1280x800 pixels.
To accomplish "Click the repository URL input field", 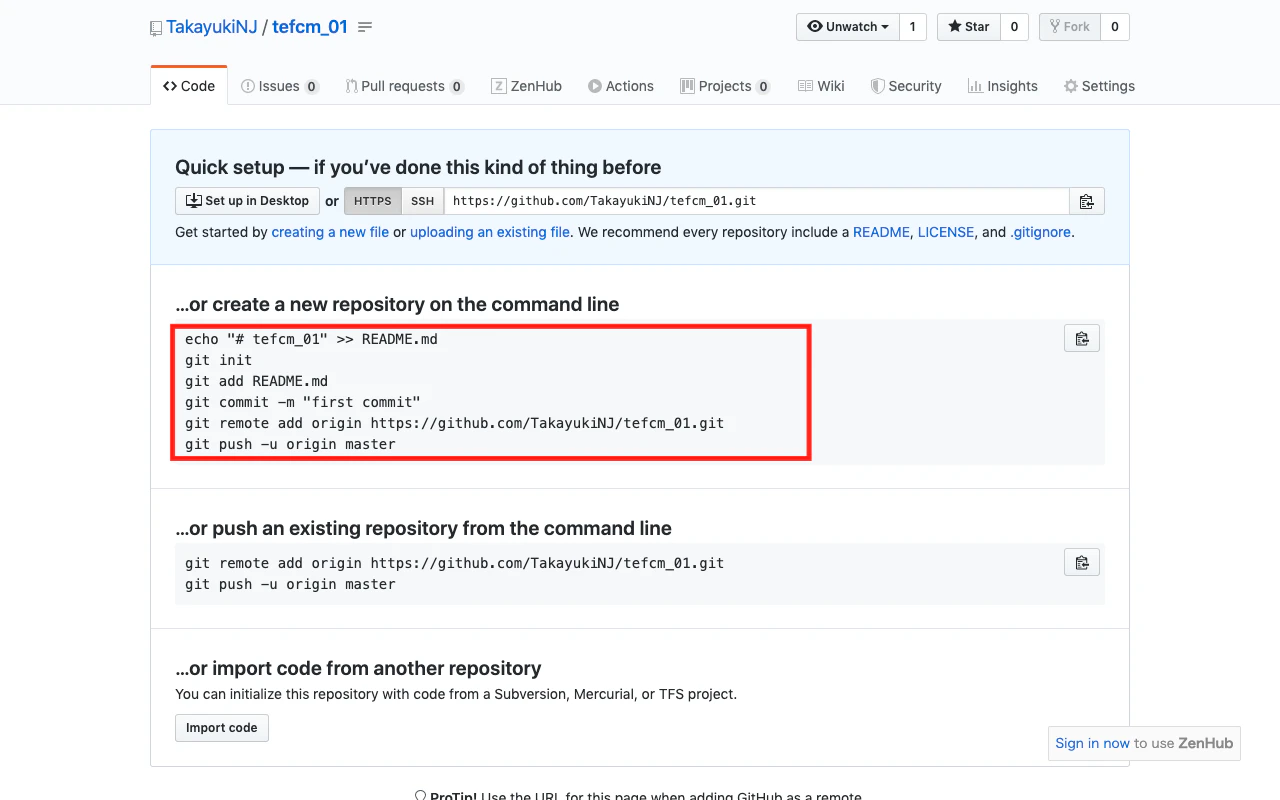I will [757, 201].
